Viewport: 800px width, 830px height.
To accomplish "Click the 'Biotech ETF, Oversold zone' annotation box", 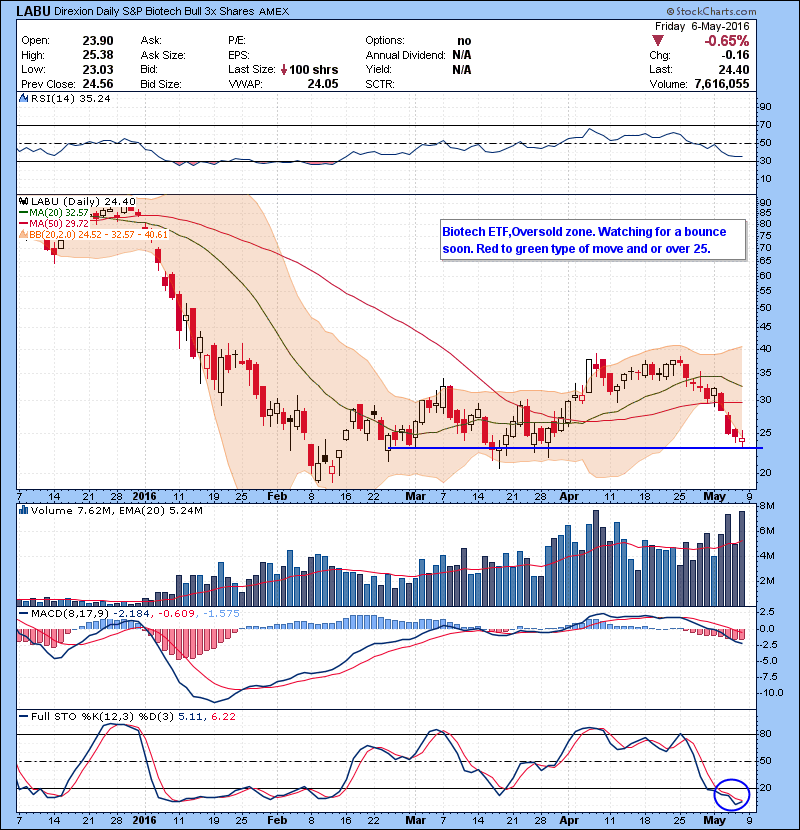I will (593, 240).
